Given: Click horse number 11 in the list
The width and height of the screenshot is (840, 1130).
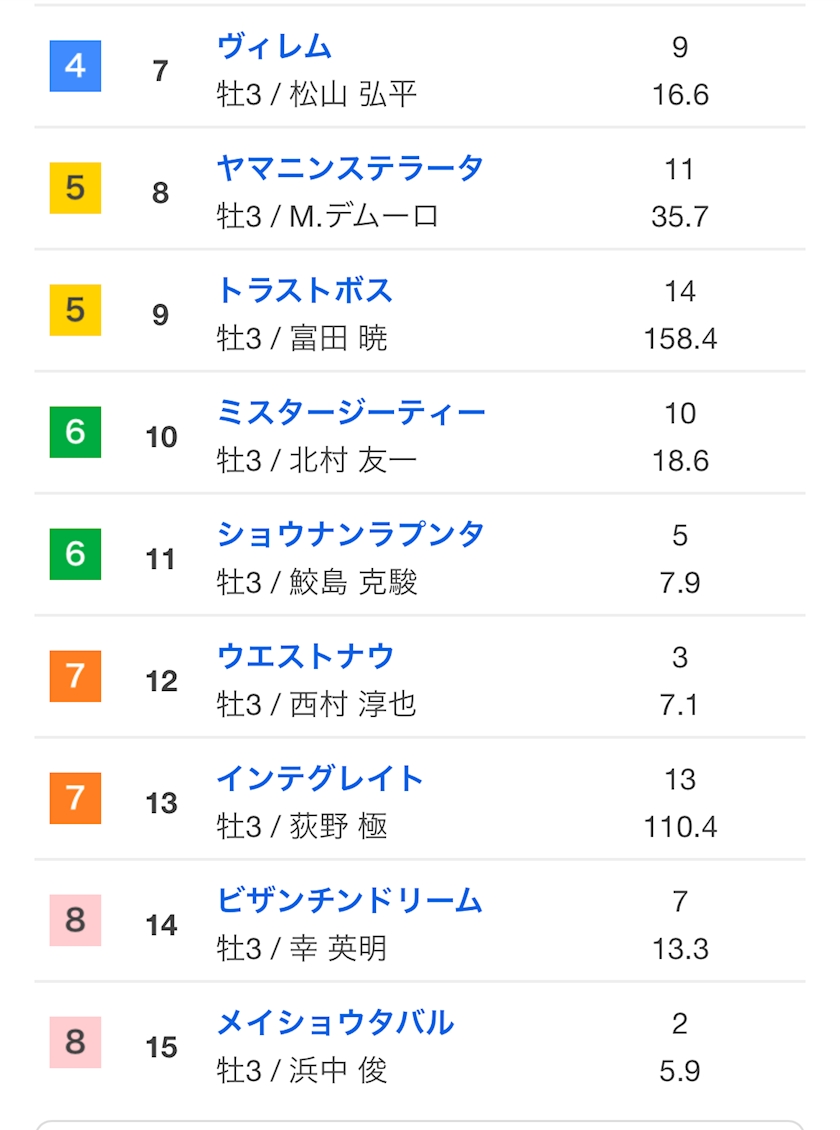Looking at the screenshot, I should (x=161, y=559).
